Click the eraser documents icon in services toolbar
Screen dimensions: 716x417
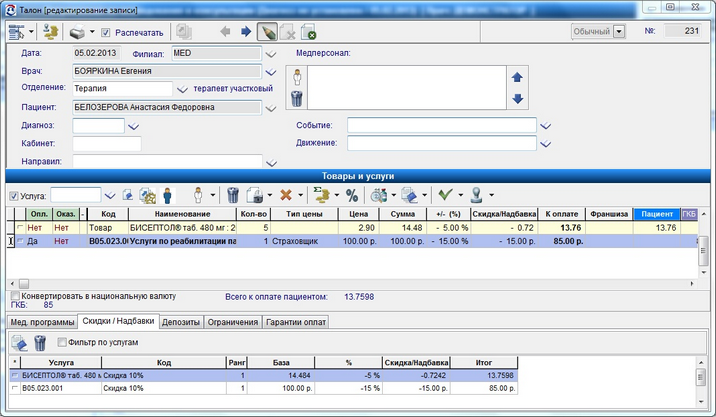409,195
